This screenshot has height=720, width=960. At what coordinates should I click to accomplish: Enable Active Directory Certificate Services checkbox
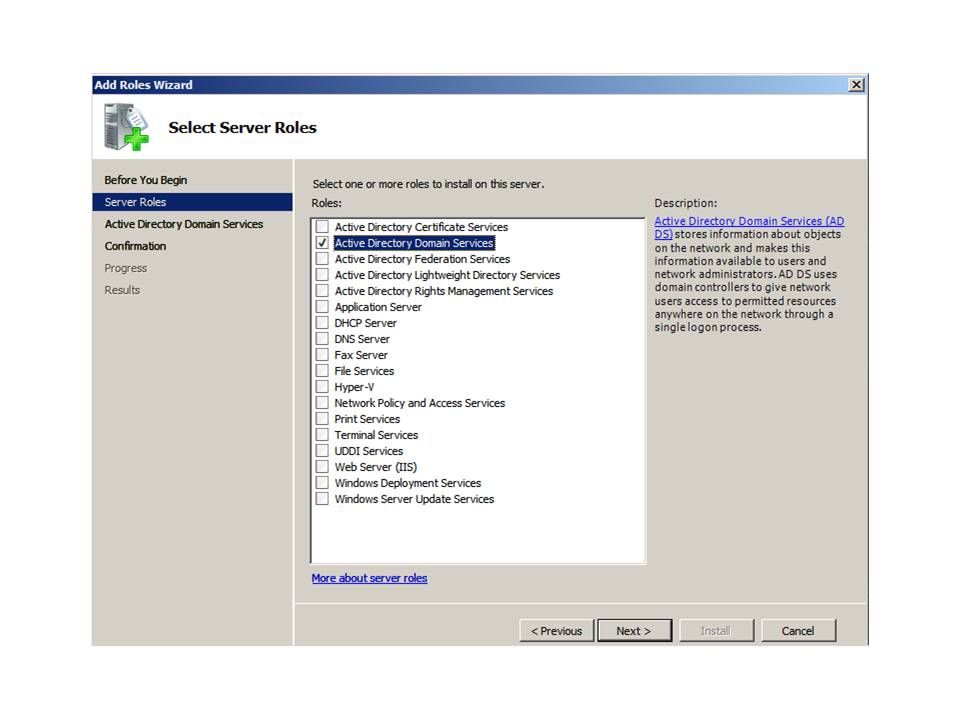tap(322, 227)
